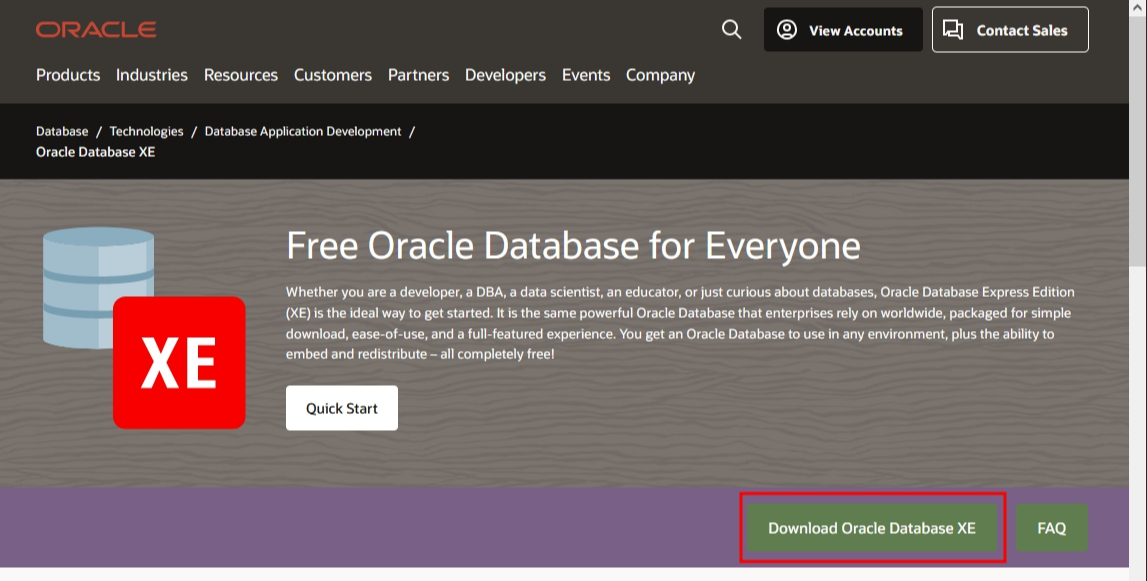
Task: Go to Technologies breadcrumb link
Action: click(146, 131)
